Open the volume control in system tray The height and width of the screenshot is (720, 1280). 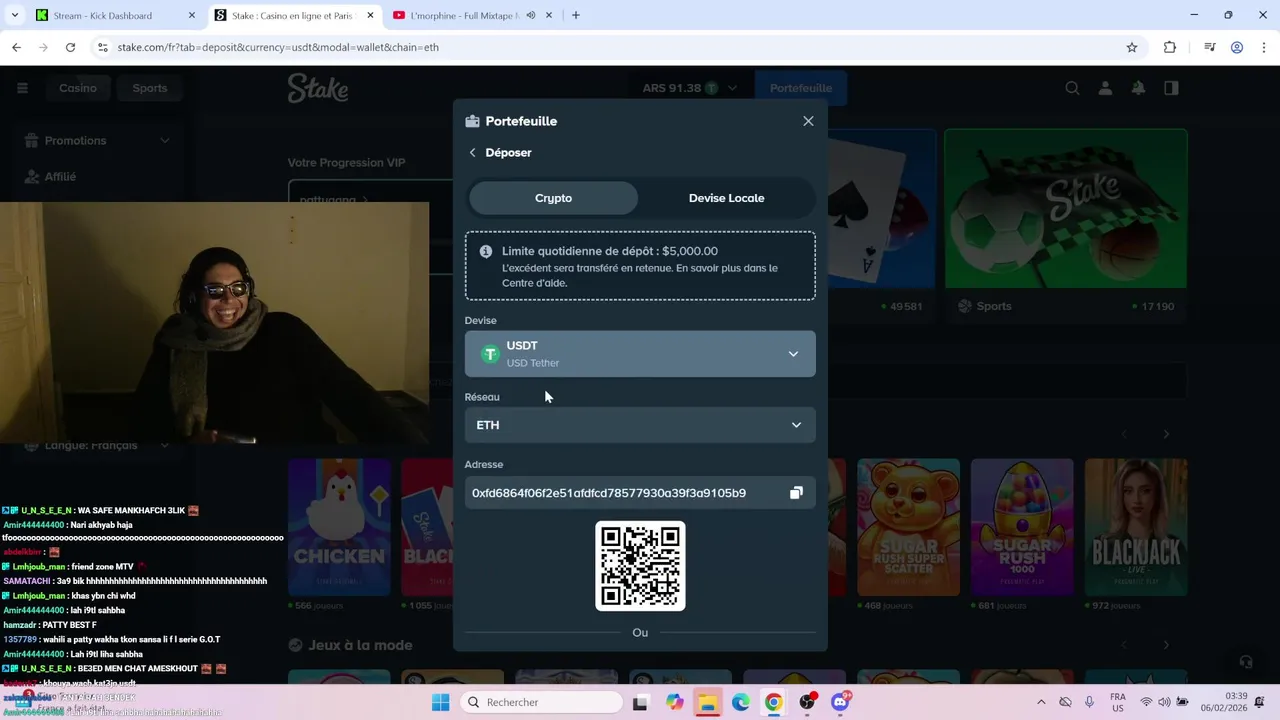pyautogui.click(x=1164, y=702)
